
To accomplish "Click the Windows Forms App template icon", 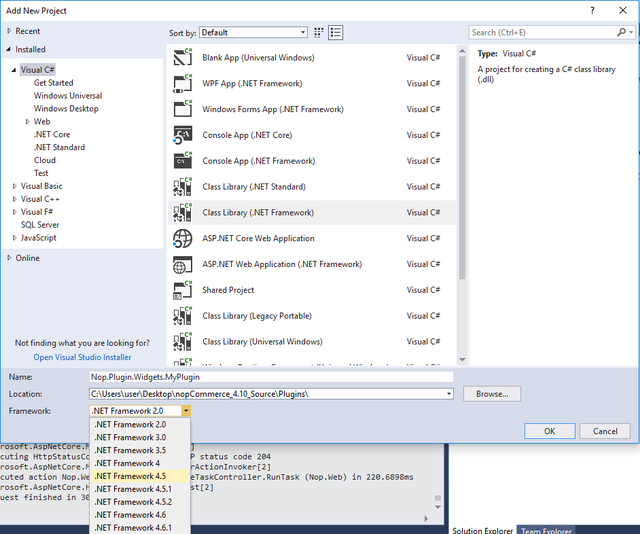I will [182, 109].
